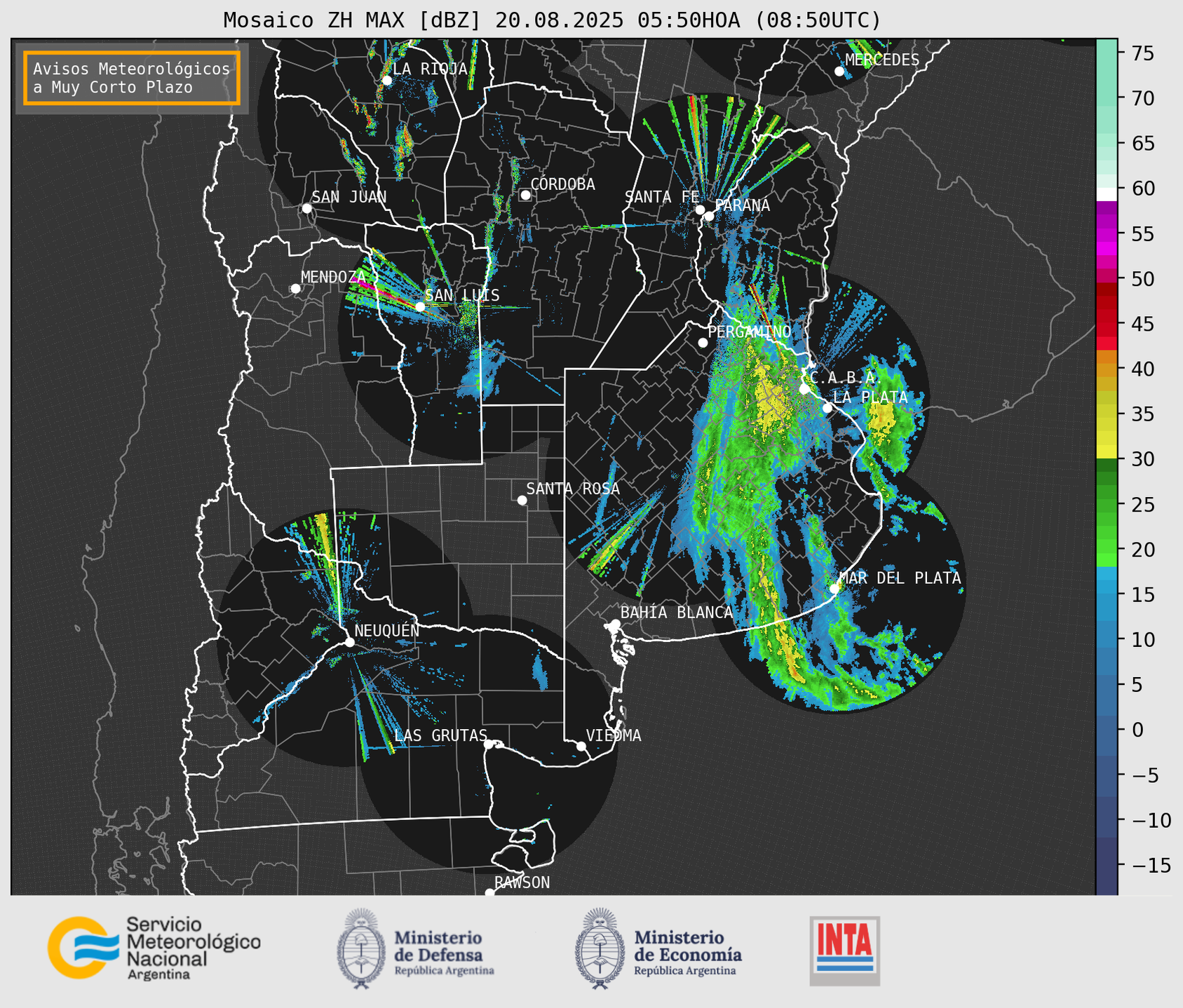Click the LAS GRUTAS city marker dot
This screenshot has width=1183, height=1008.
489,744
